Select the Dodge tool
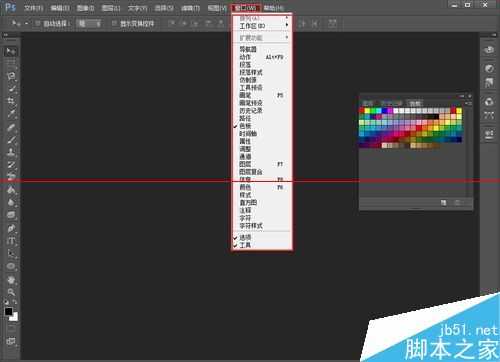The height and width of the screenshot is (362, 500). click(x=11, y=215)
